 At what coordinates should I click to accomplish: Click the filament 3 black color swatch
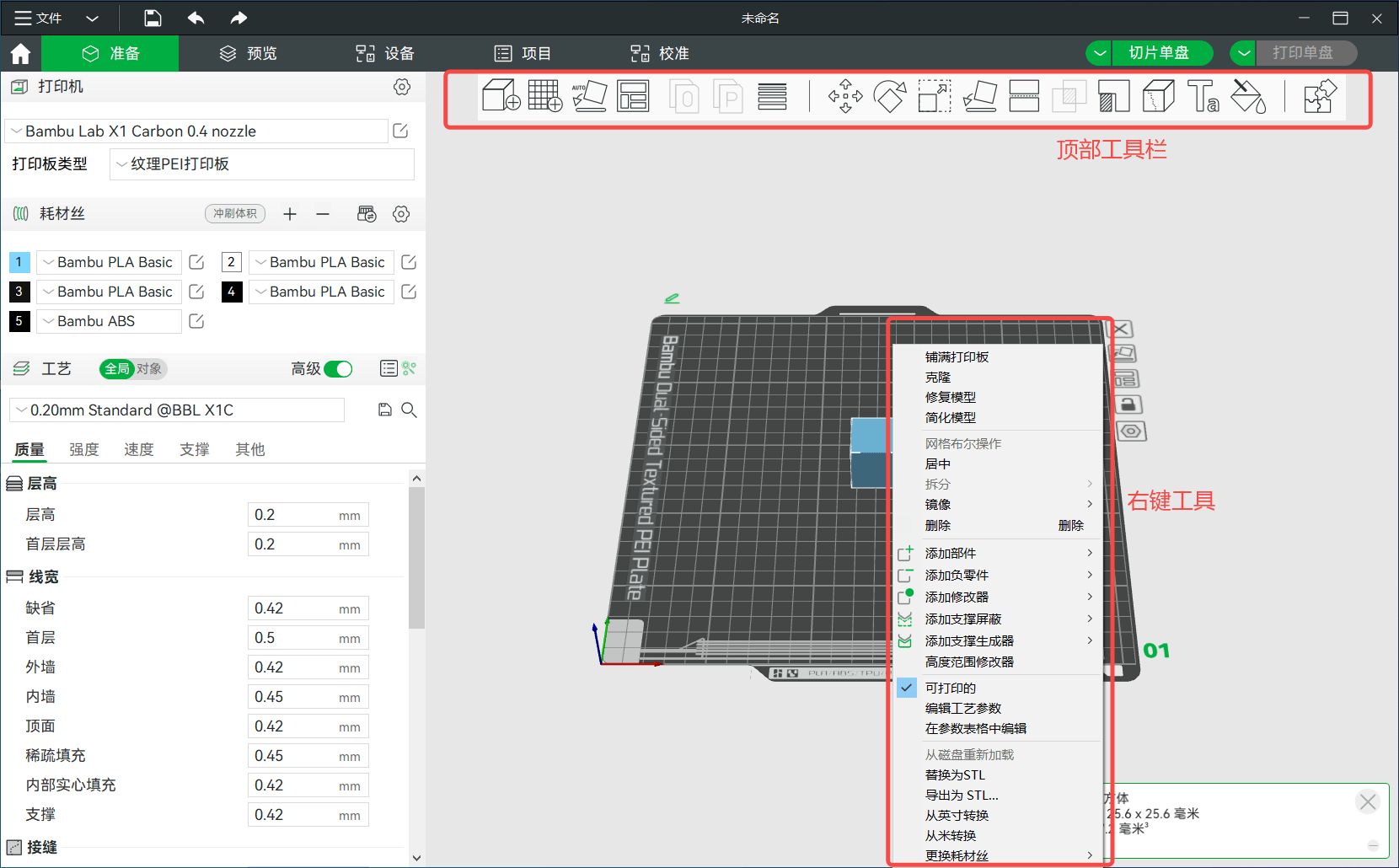[x=19, y=292]
